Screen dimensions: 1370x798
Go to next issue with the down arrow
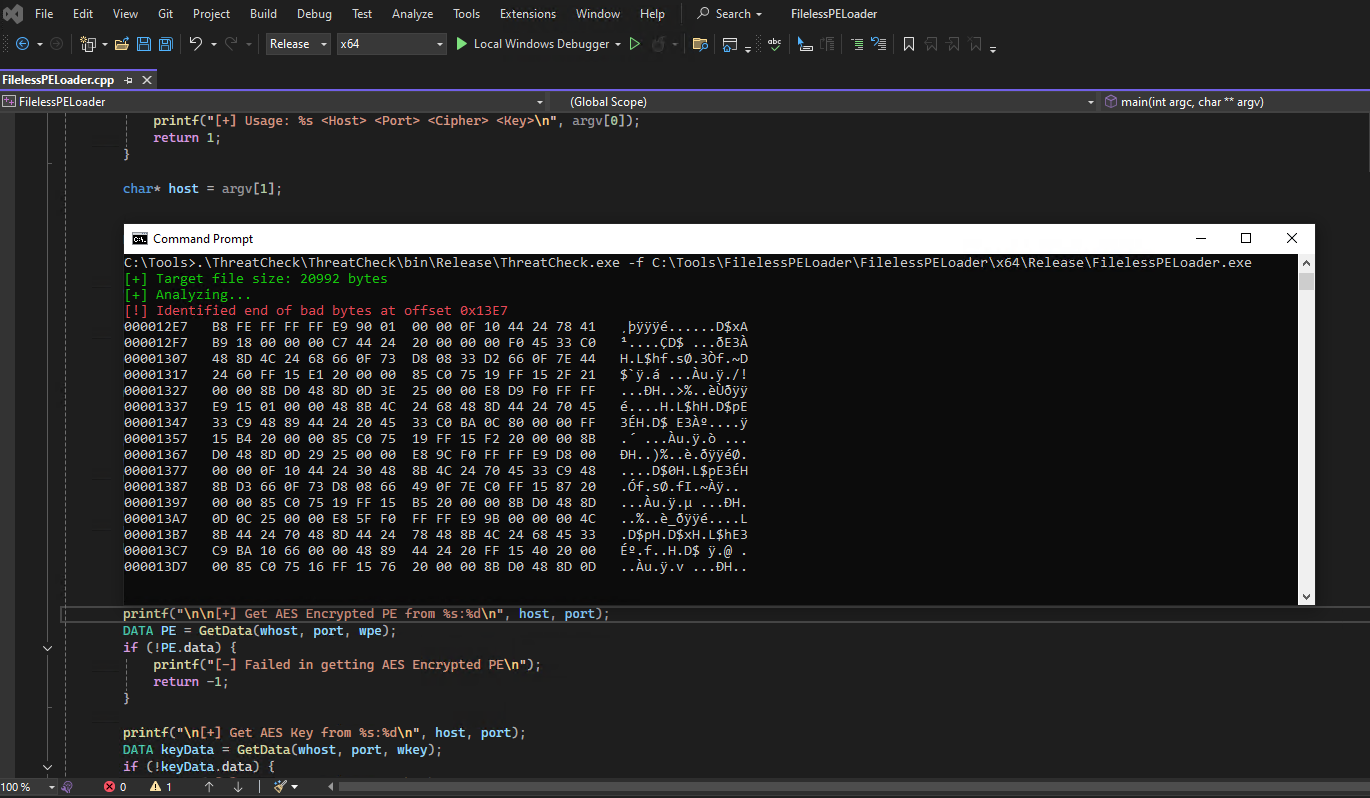pyautogui.click(x=238, y=787)
